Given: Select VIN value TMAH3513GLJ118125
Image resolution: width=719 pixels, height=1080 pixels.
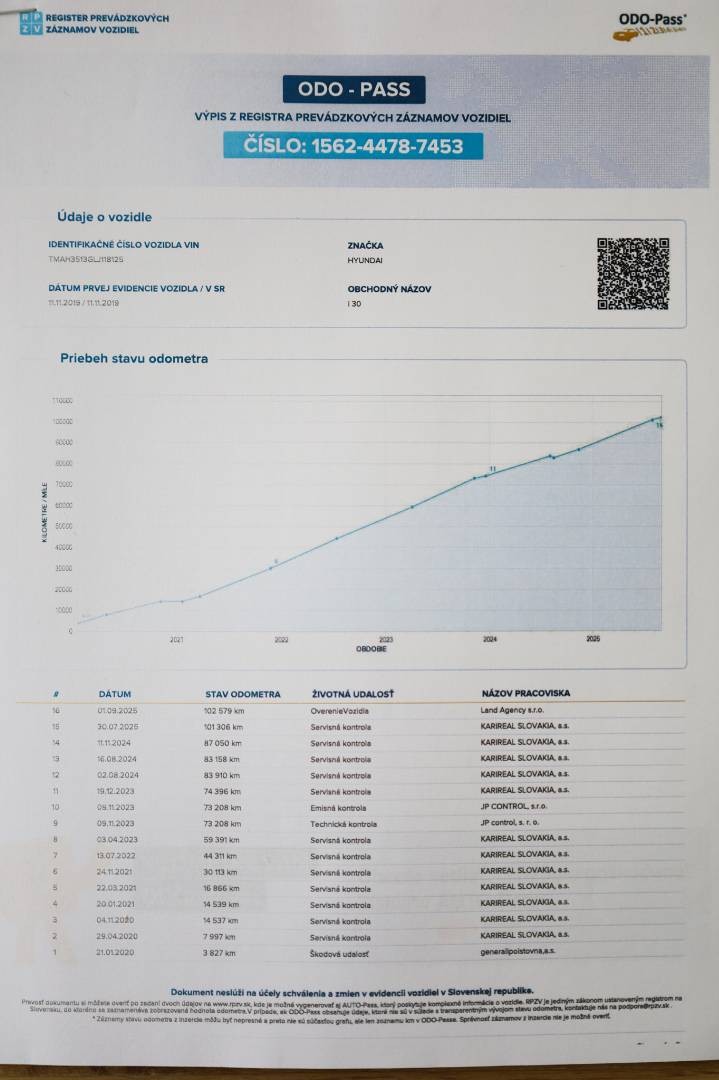Looking at the screenshot, I should (x=85, y=260).
